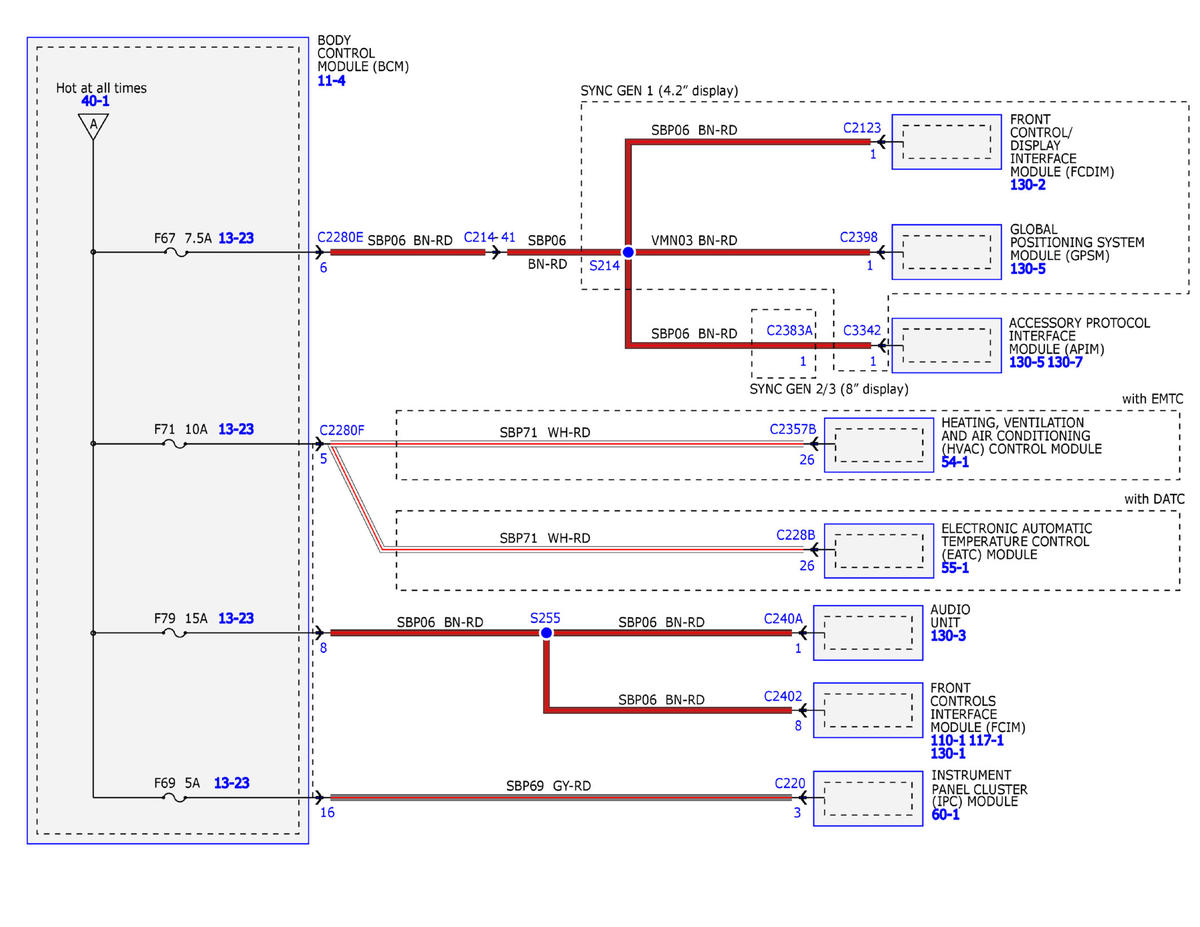This screenshot has height=927, width=1200.
Task: Go to FCDIM page reference 130-2
Action: [1028, 185]
